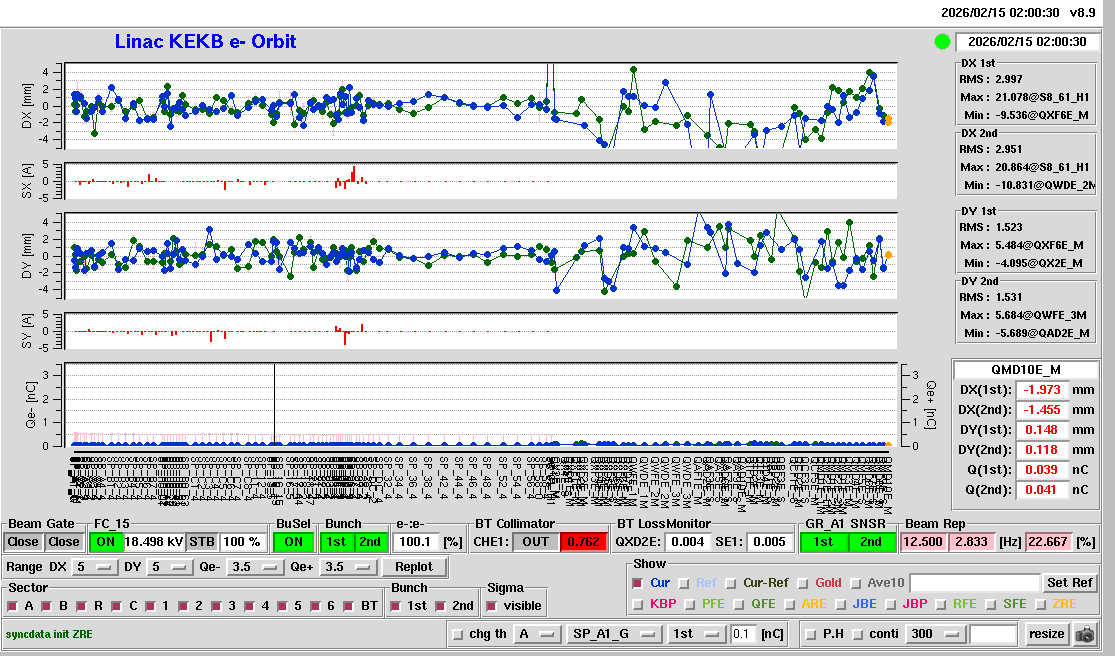Click the BuSel ON indicator
This screenshot has width=1115, height=656.
click(x=292, y=542)
